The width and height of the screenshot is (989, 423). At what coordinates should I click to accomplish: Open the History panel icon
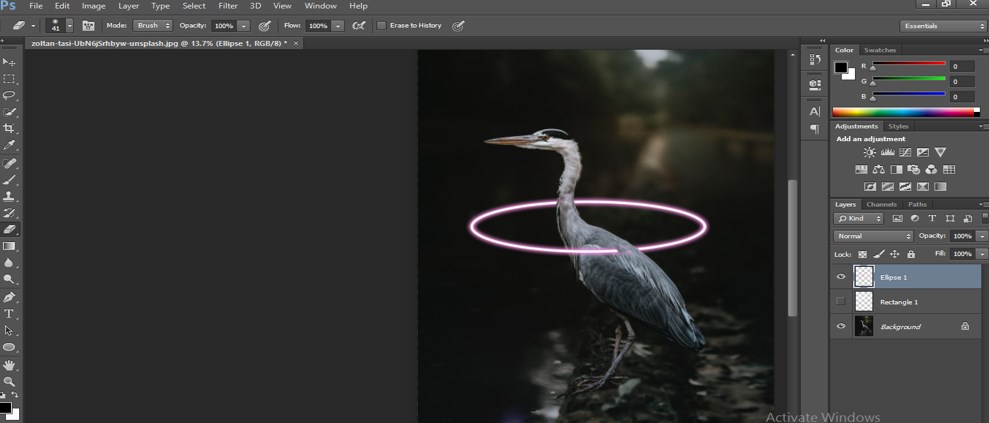pyautogui.click(x=814, y=59)
